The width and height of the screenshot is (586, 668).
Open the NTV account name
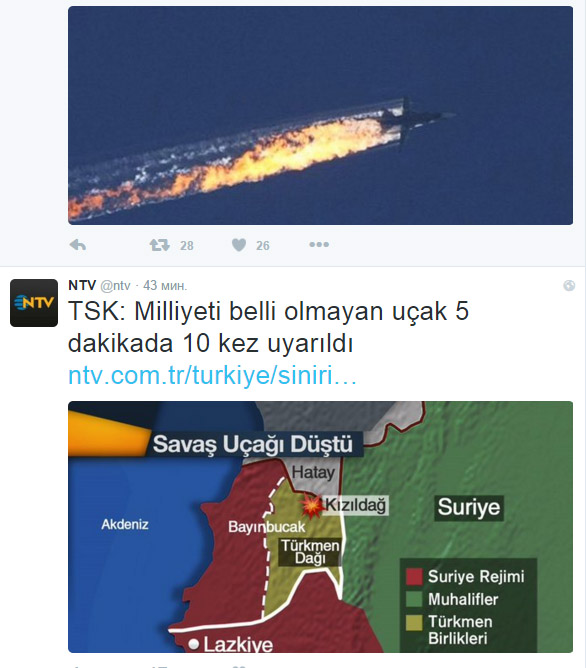coord(82,285)
